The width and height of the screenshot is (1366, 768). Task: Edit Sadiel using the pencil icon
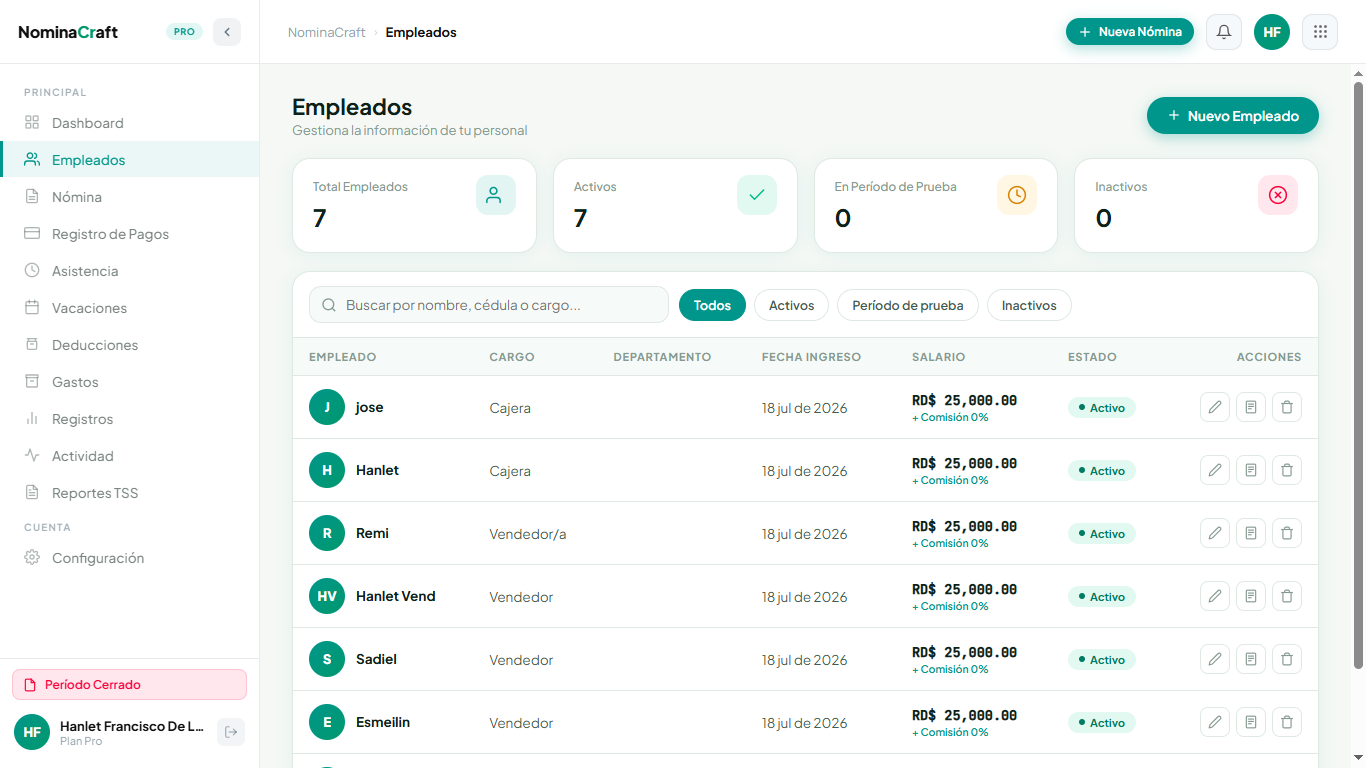pyautogui.click(x=1215, y=659)
